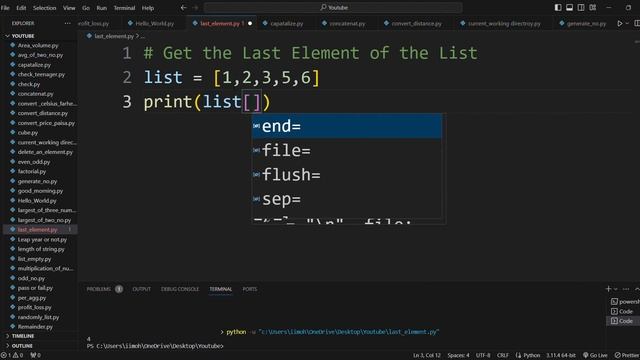Open even_odd.py in explorer
640x360 pixels.
click(x=33, y=162)
